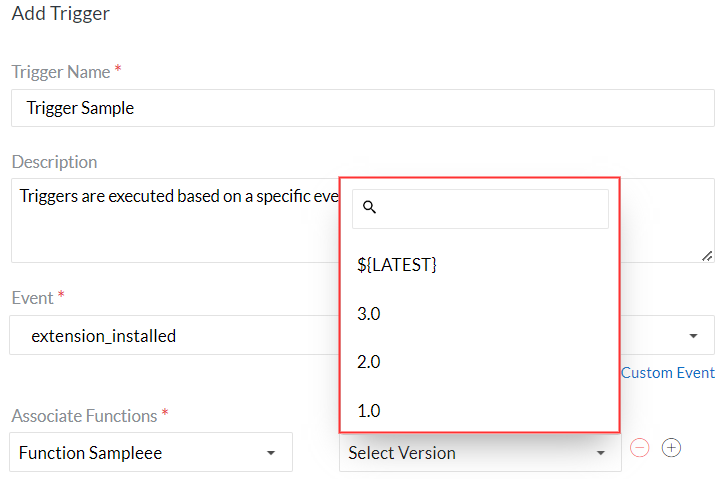
Task: Remove the associated function row (minus icon)
Action: (x=640, y=448)
